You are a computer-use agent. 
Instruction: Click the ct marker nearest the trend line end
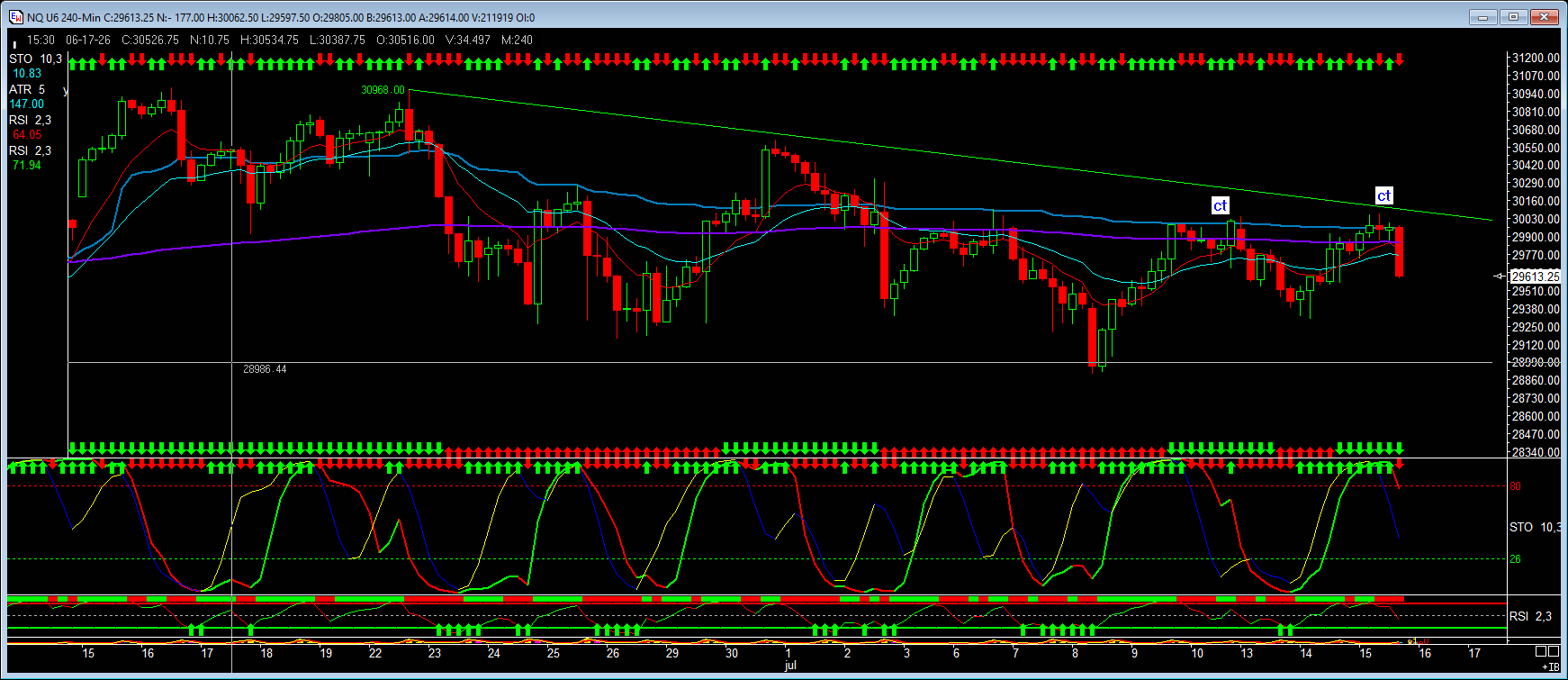tap(1383, 195)
